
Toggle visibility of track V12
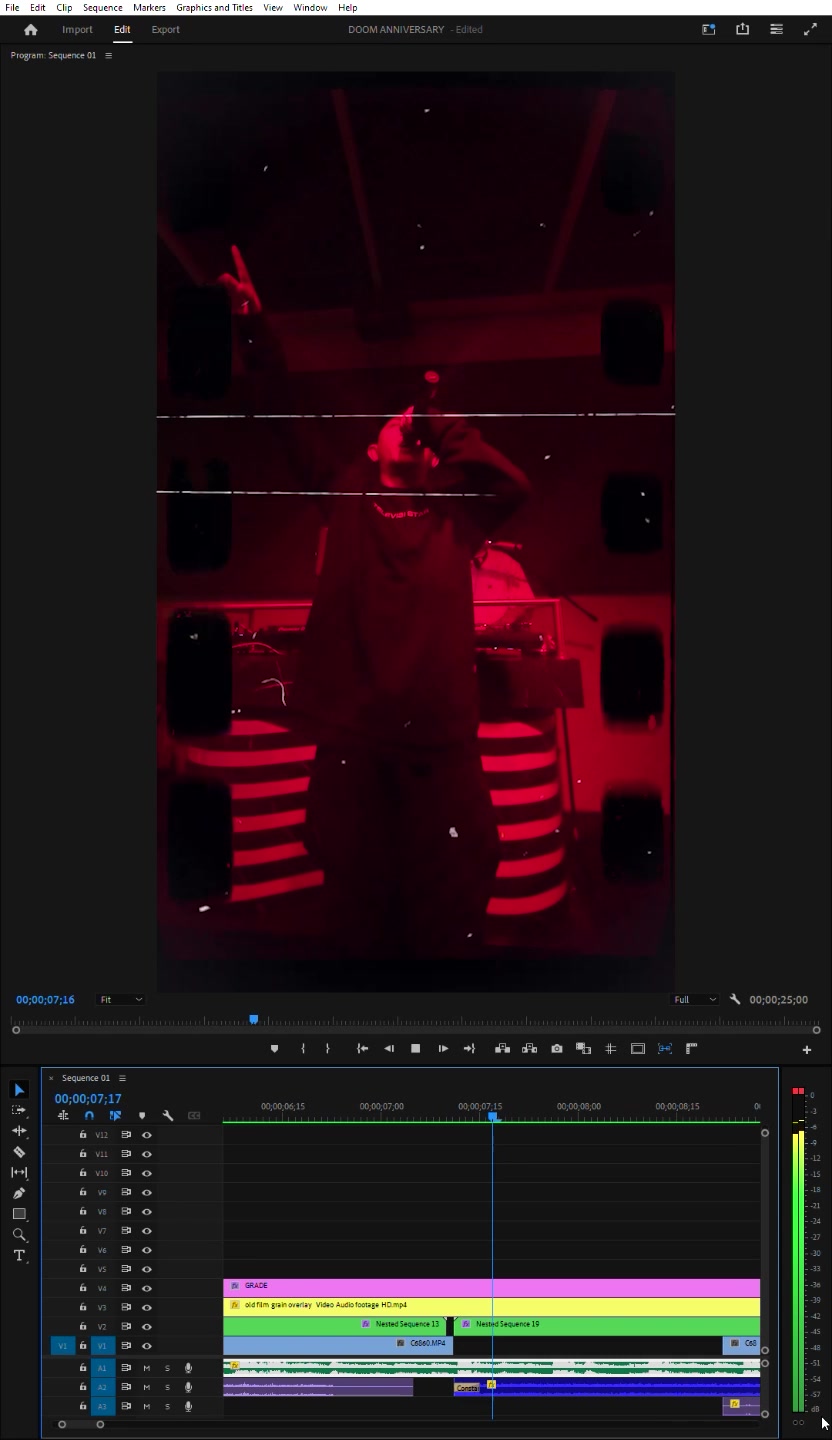pyautogui.click(x=147, y=1135)
